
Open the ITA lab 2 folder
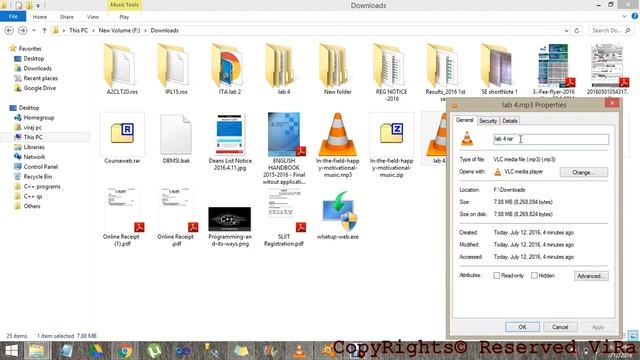[230, 69]
